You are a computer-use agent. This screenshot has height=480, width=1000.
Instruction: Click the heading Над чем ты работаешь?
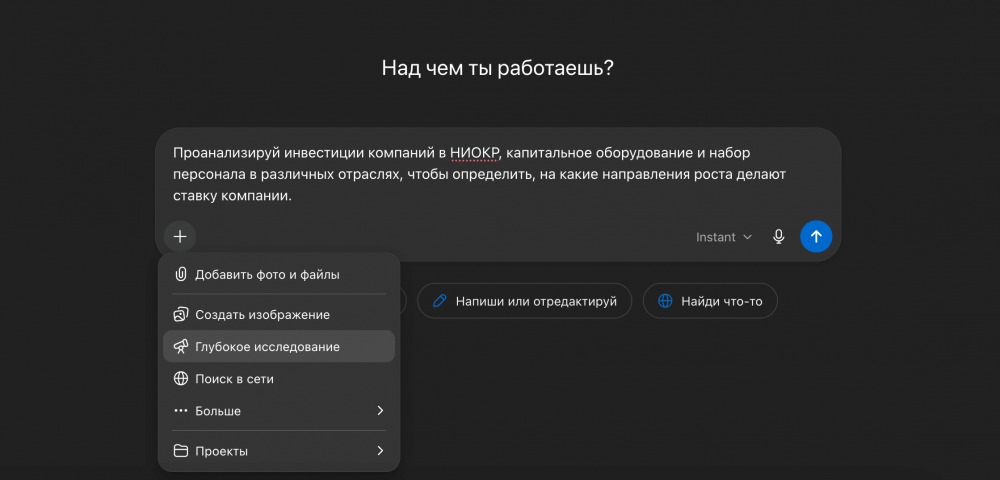coord(497,68)
